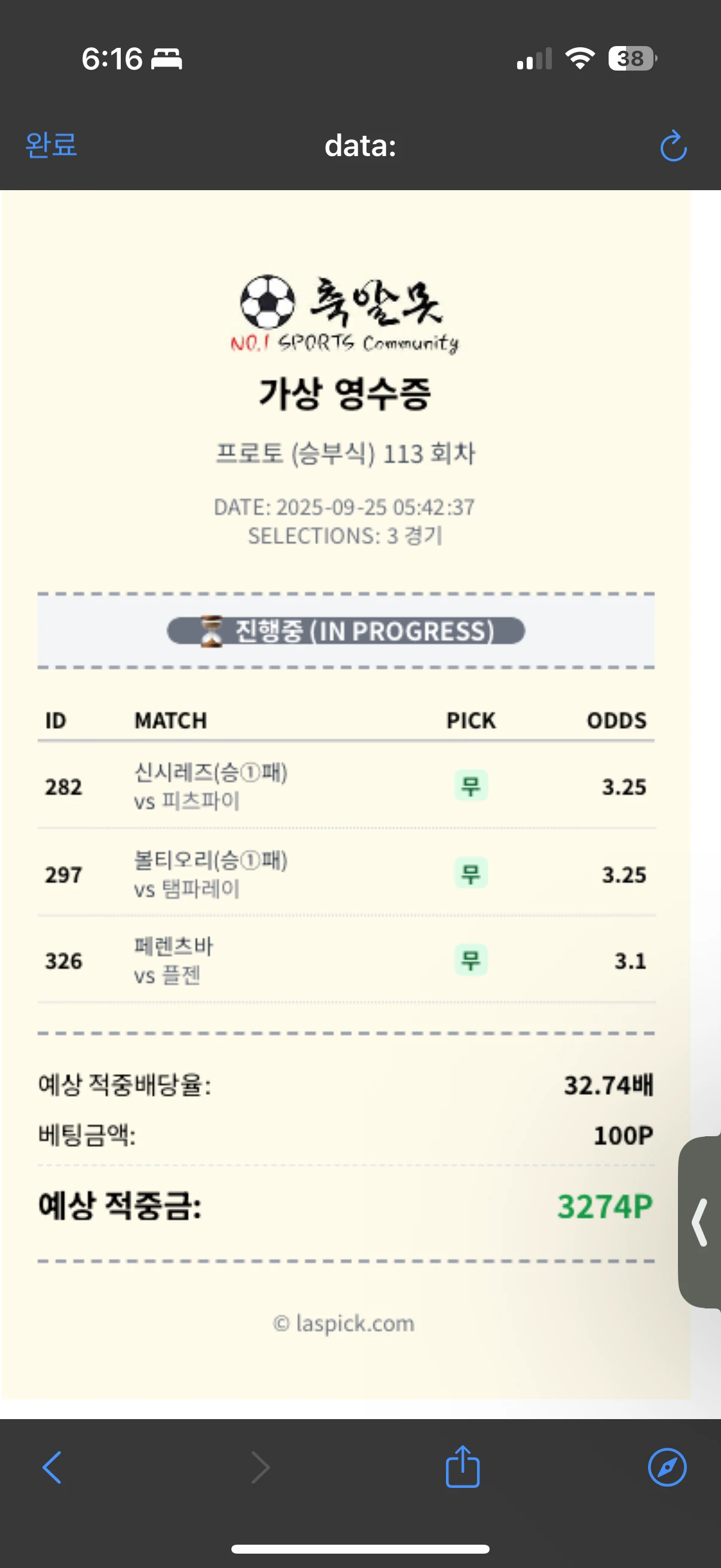Tap the 가상 영수증 heading
Image resolution: width=721 pixels, height=1568 pixels.
coord(345,393)
